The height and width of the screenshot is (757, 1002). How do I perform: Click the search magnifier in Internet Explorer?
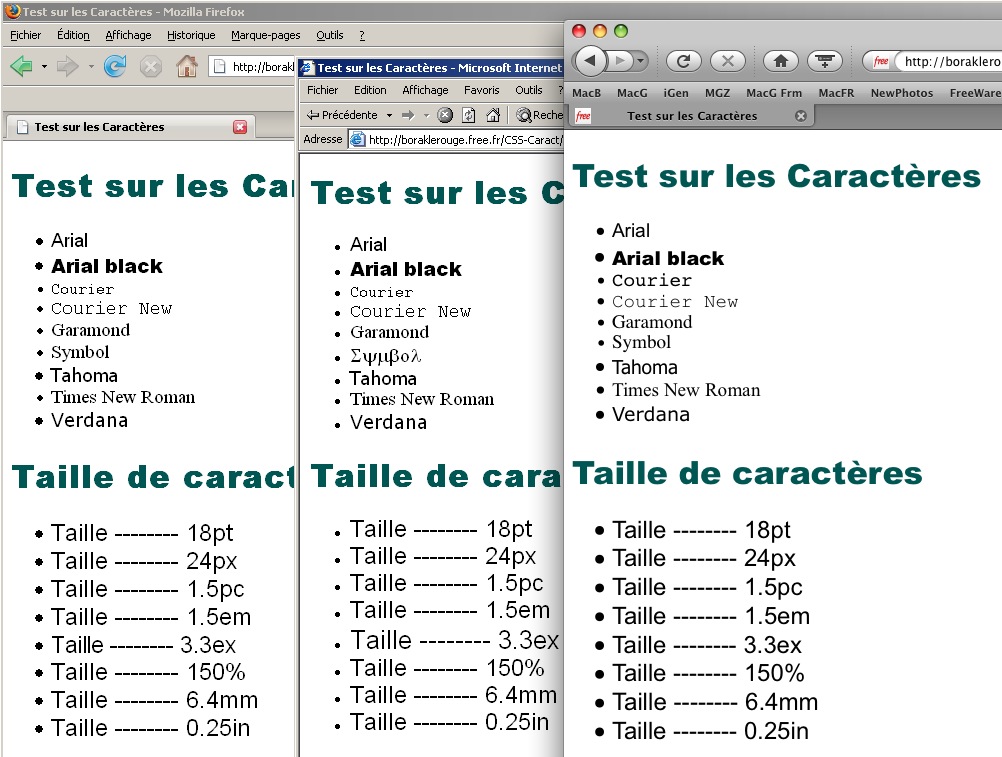[524, 115]
